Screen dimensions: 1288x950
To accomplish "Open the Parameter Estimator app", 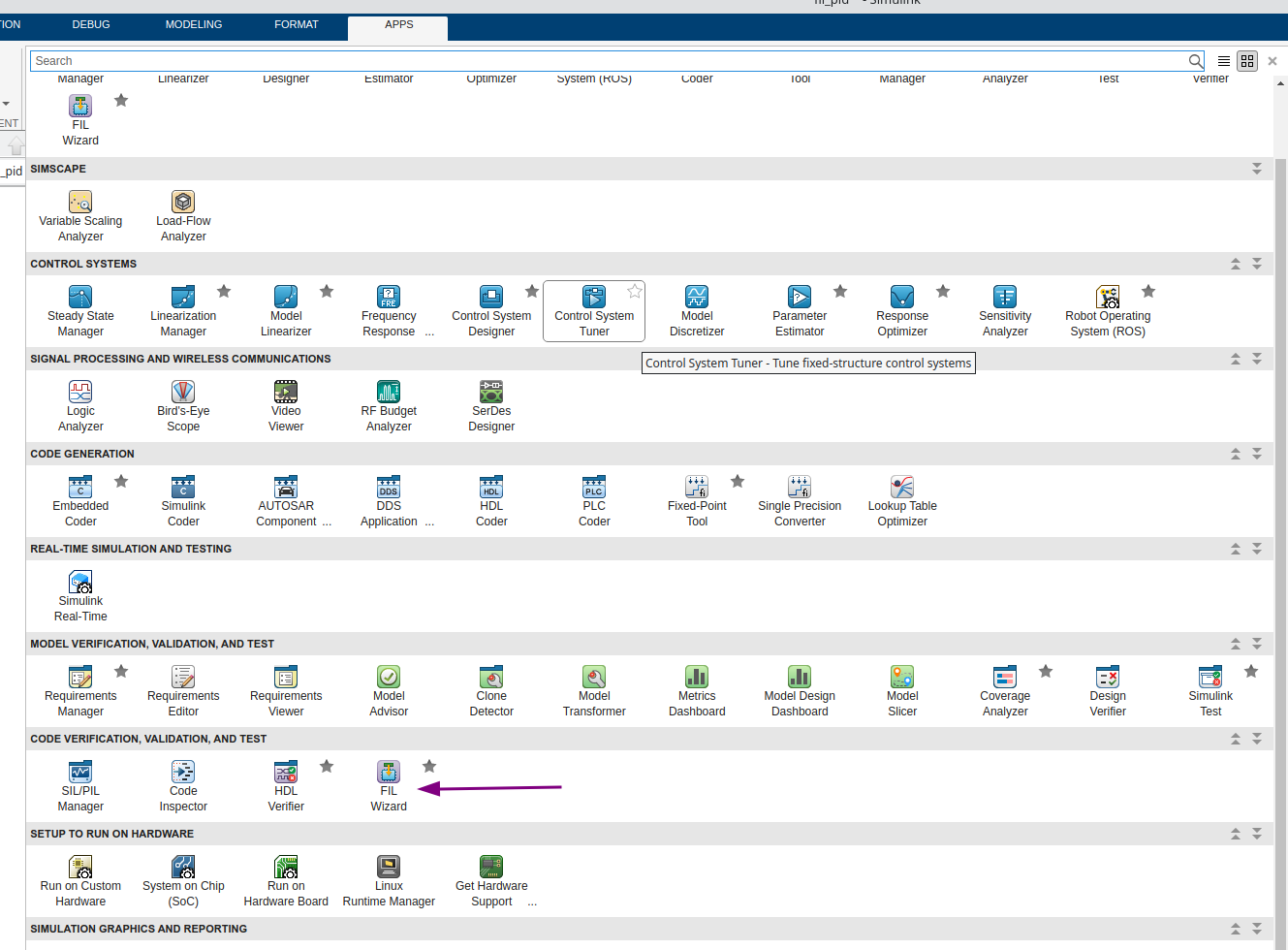I will (x=800, y=310).
